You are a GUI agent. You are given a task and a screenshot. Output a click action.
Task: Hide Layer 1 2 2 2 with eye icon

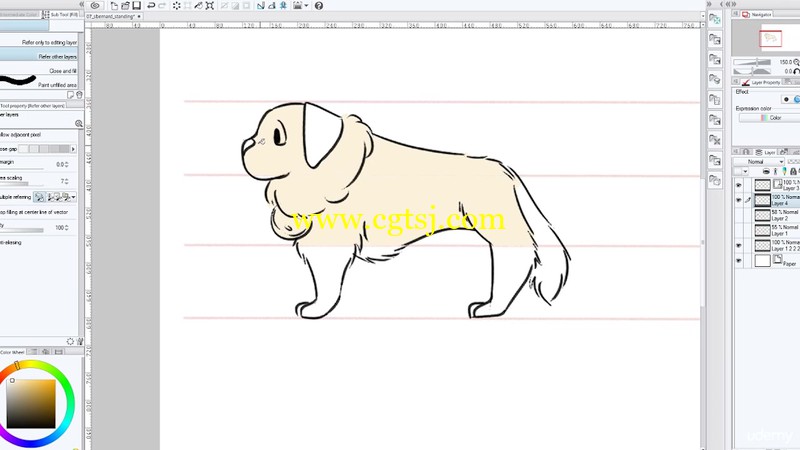pos(739,245)
